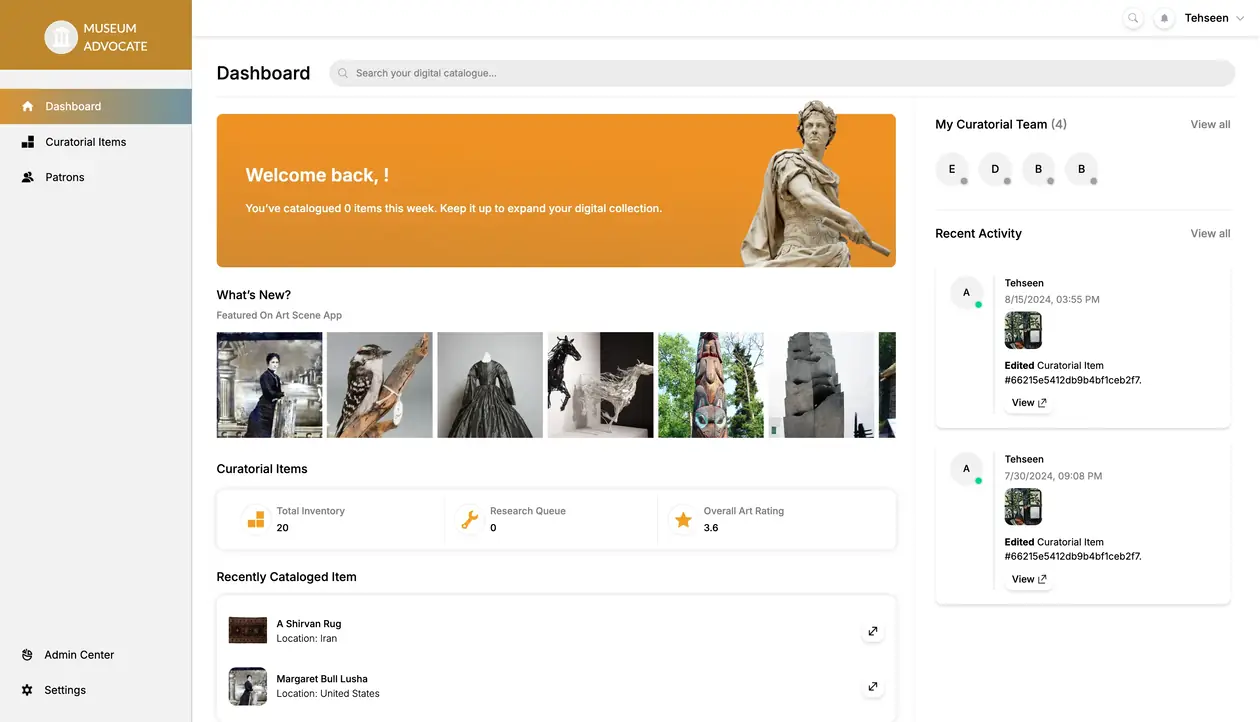This screenshot has height=722, width=1260.
Task: Open the stone monolith featured thumbnail
Action: click(821, 385)
